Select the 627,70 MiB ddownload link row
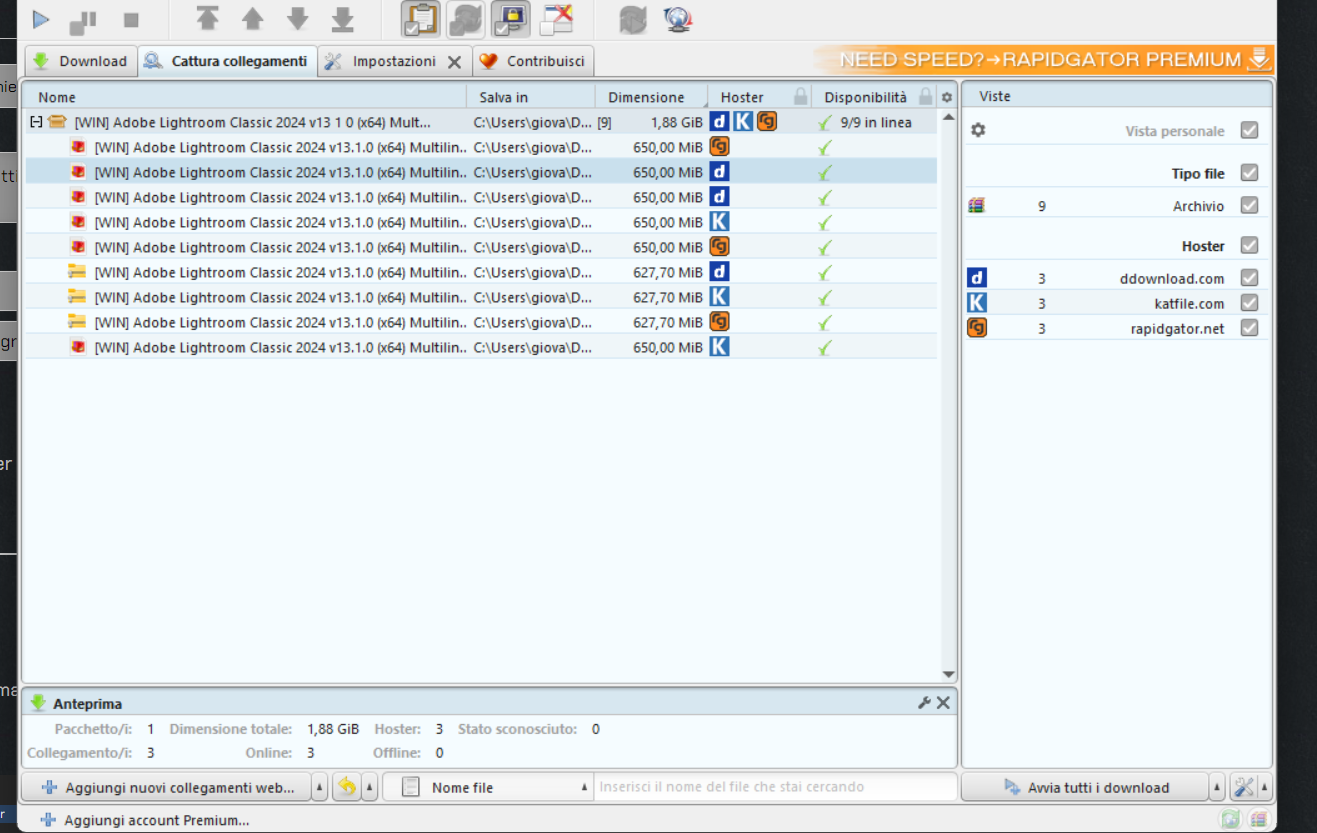Viewport: 1317px width, 833px height. coord(480,272)
